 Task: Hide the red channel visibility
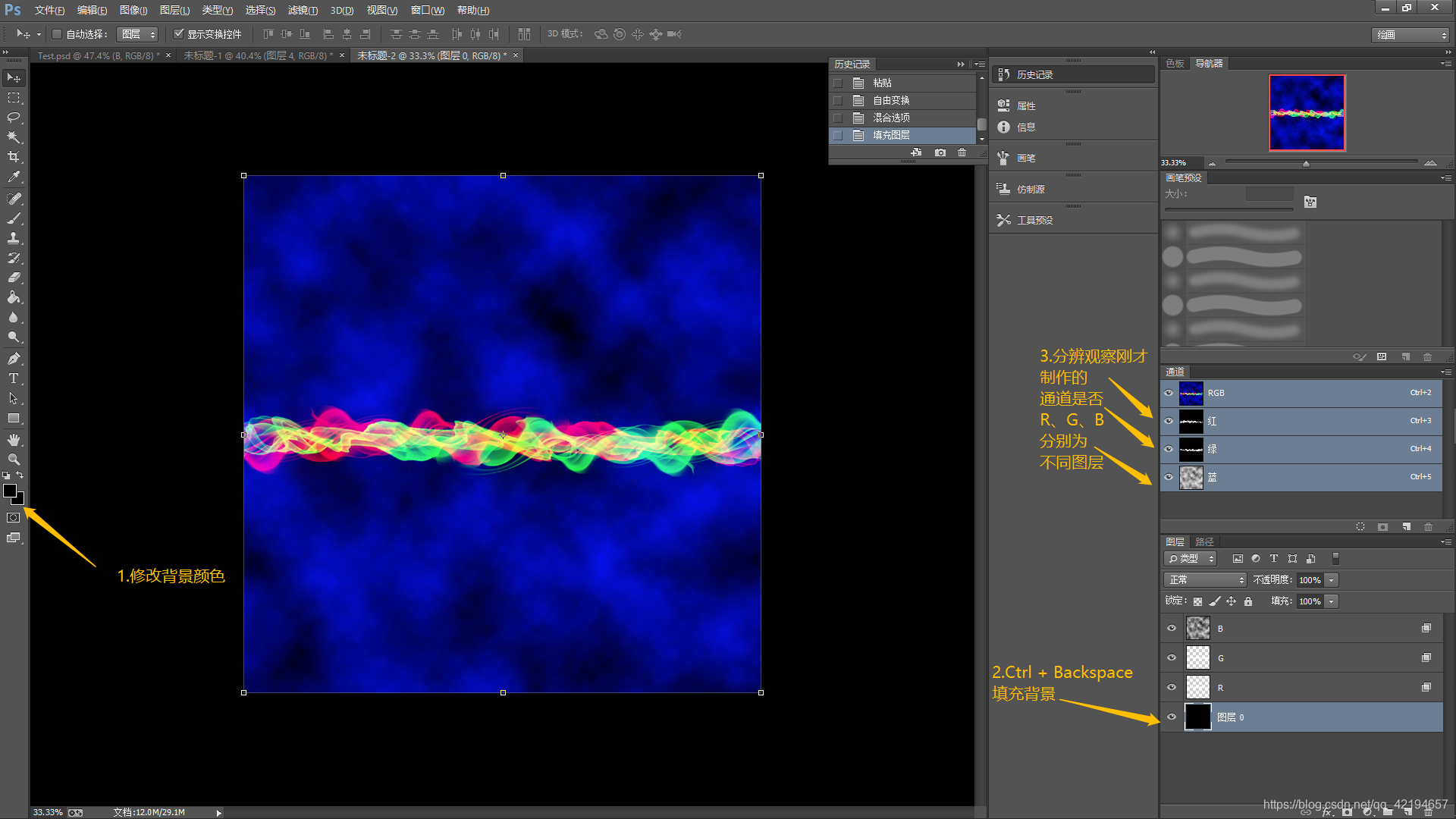(x=1169, y=421)
